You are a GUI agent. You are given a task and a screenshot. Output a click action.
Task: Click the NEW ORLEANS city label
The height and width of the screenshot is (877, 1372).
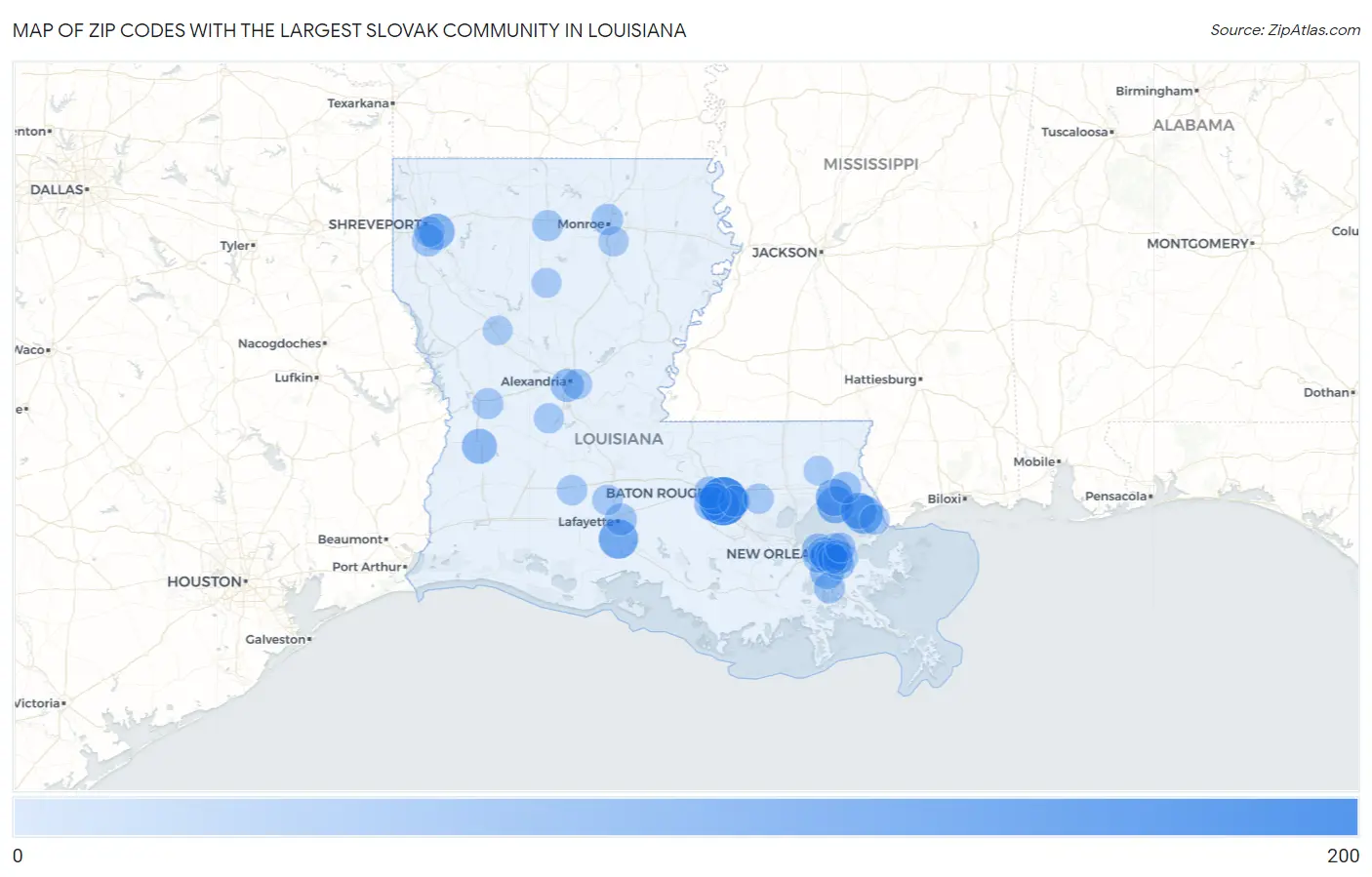(768, 553)
